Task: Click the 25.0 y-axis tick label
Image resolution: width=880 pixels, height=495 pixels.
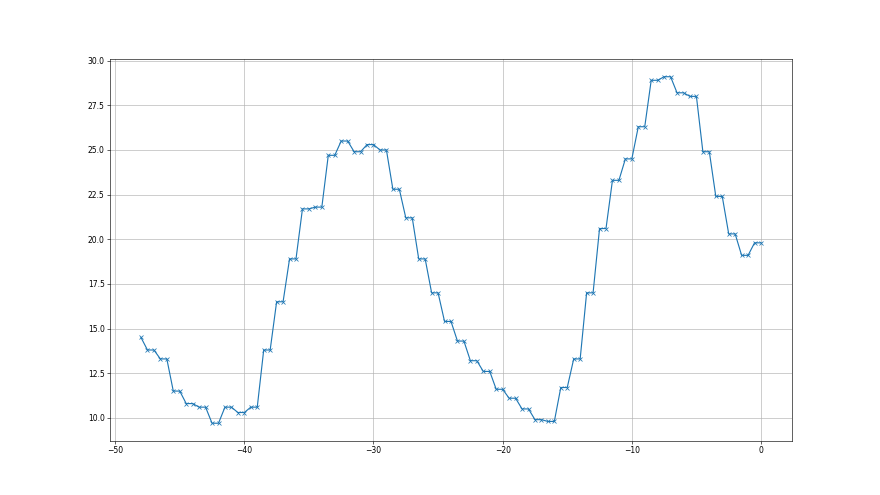Action: tap(95, 150)
